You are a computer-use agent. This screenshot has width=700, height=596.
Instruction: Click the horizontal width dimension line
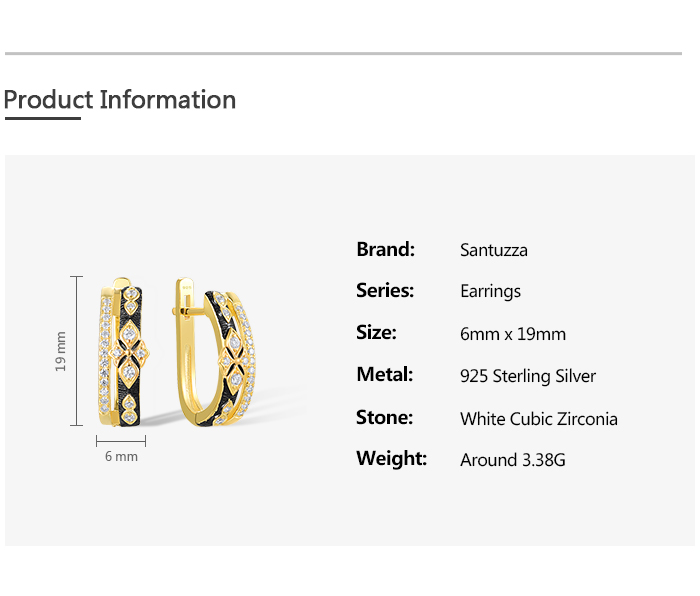click(x=121, y=440)
